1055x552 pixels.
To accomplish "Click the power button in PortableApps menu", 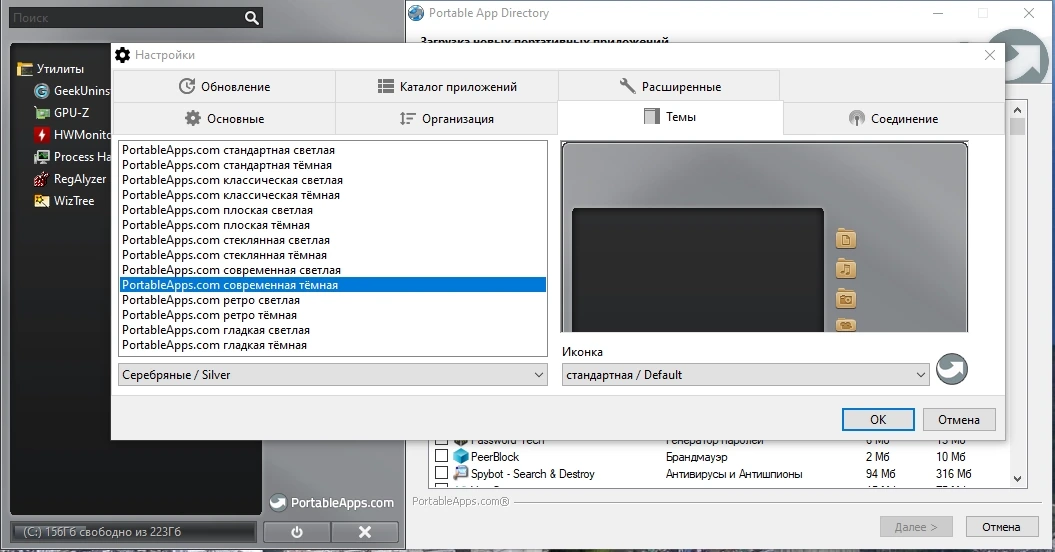I will click(297, 532).
